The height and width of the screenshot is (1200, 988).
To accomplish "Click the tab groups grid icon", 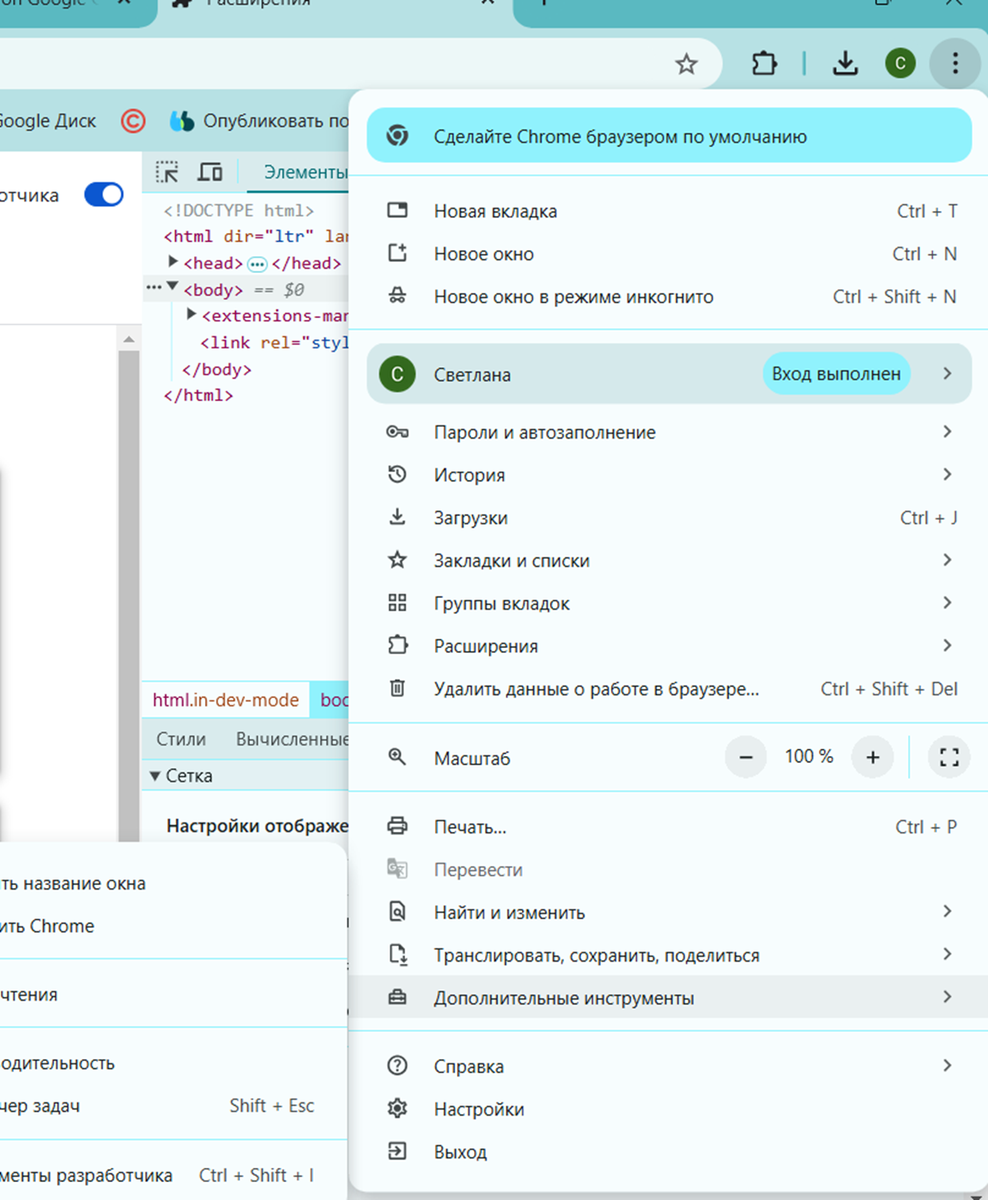I will (x=397, y=603).
